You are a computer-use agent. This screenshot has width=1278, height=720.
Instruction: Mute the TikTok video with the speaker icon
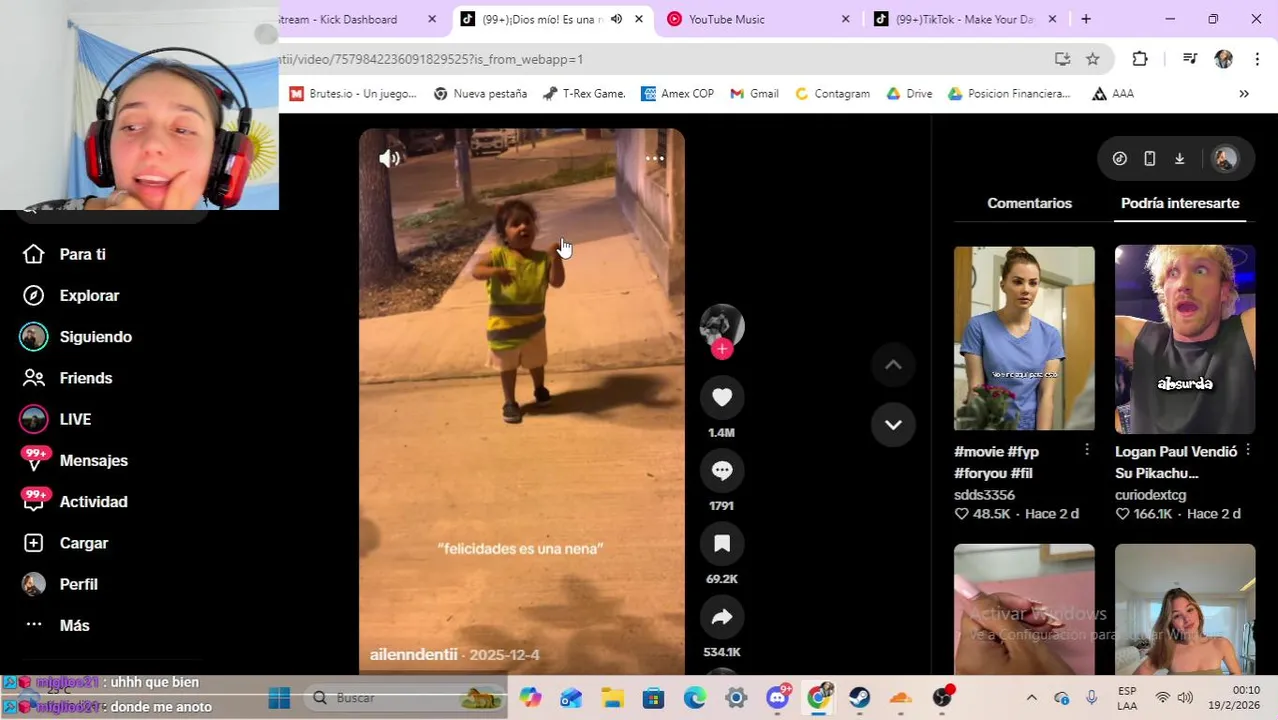pos(389,158)
